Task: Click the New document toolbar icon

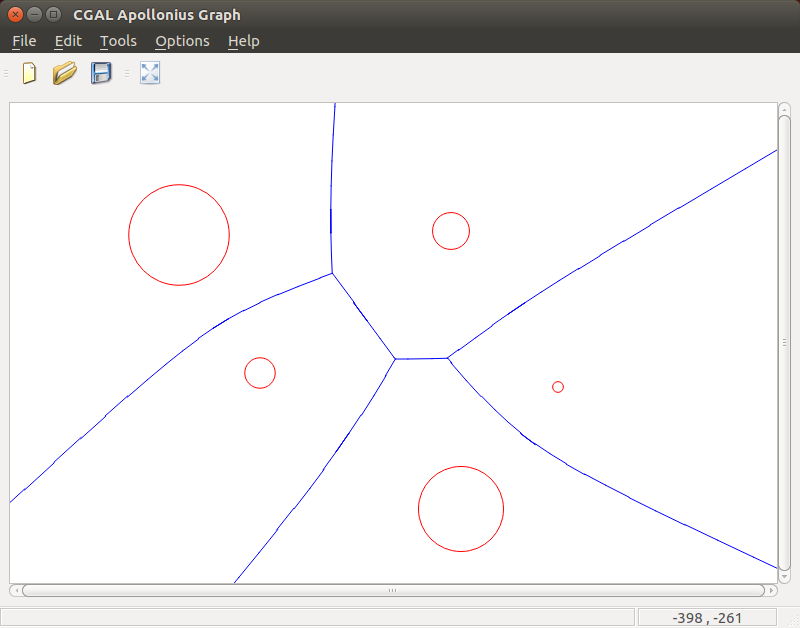Action: pos(29,73)
